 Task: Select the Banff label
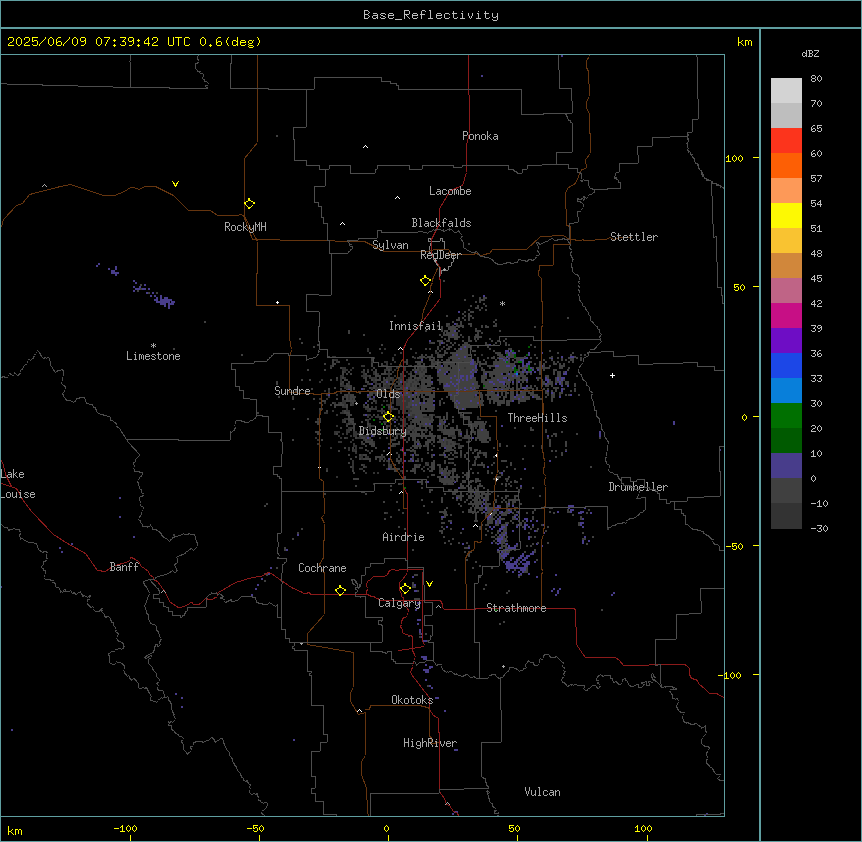124,567
